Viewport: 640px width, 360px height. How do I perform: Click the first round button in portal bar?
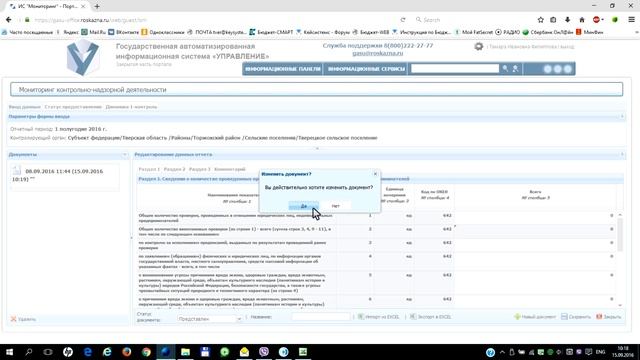click(548, 69)
